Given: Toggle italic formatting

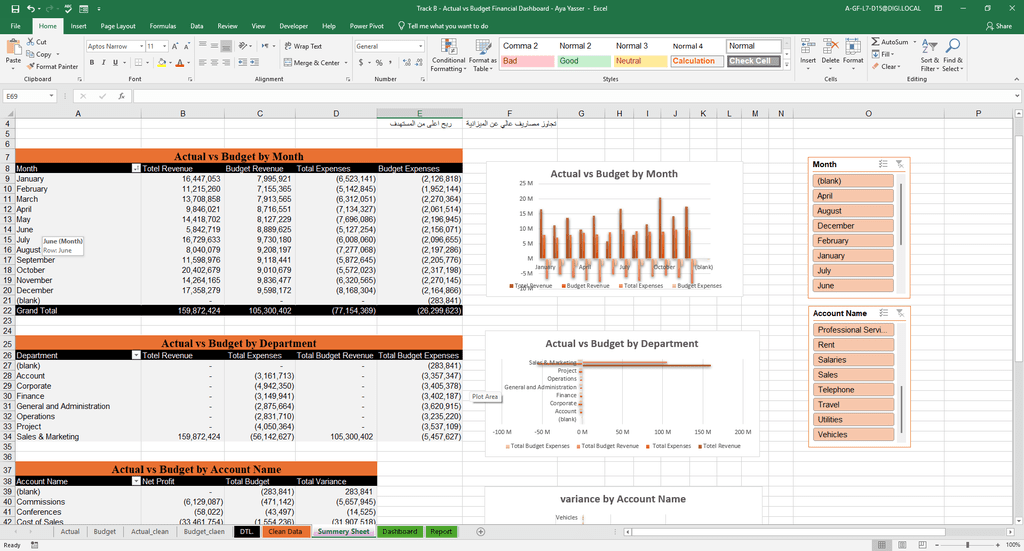Looking at the screenshot, I should pos(103,63).
